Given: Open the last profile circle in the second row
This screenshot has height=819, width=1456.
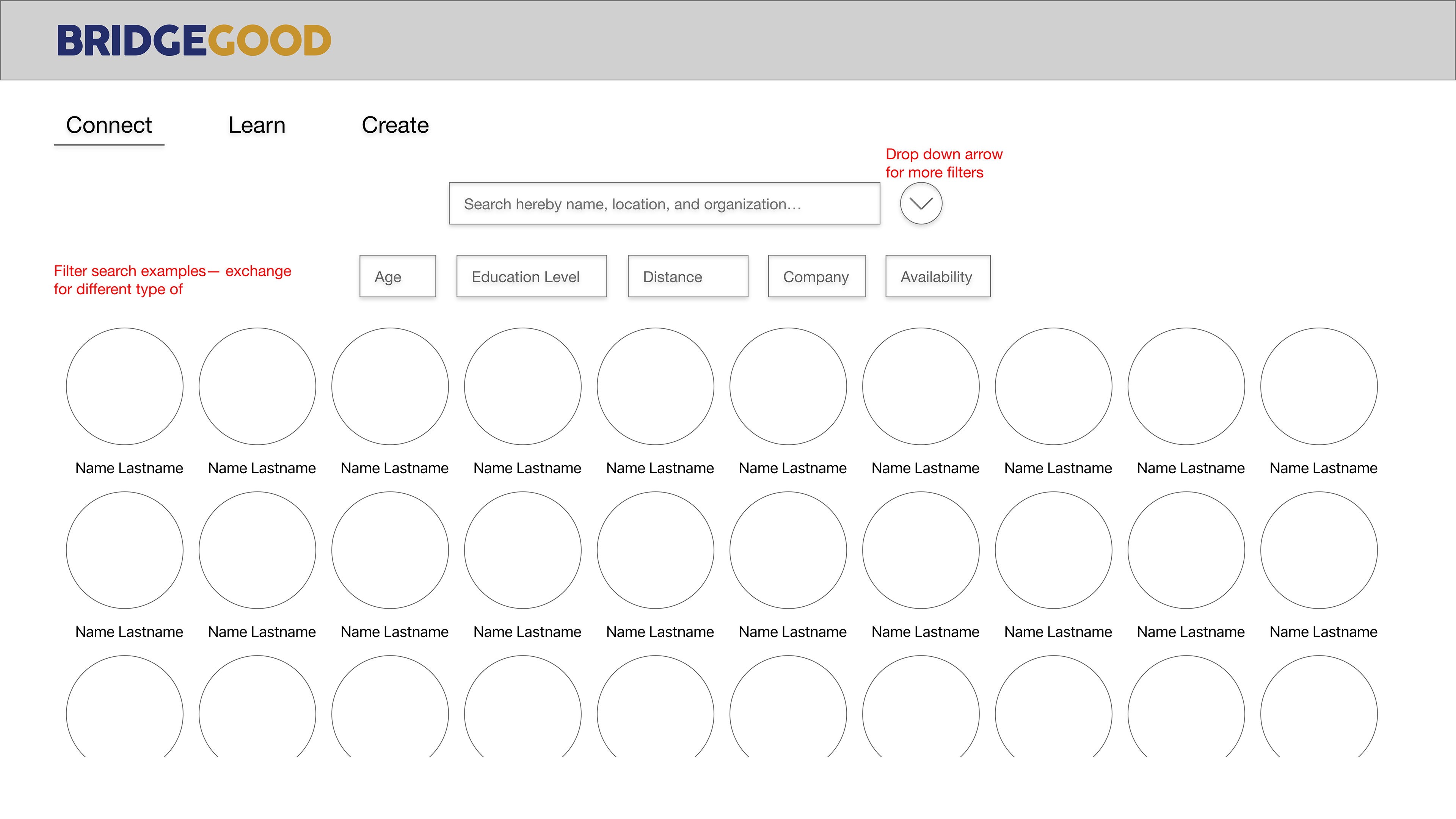Looking at the screenshot, I should (x=1319, y=550).
